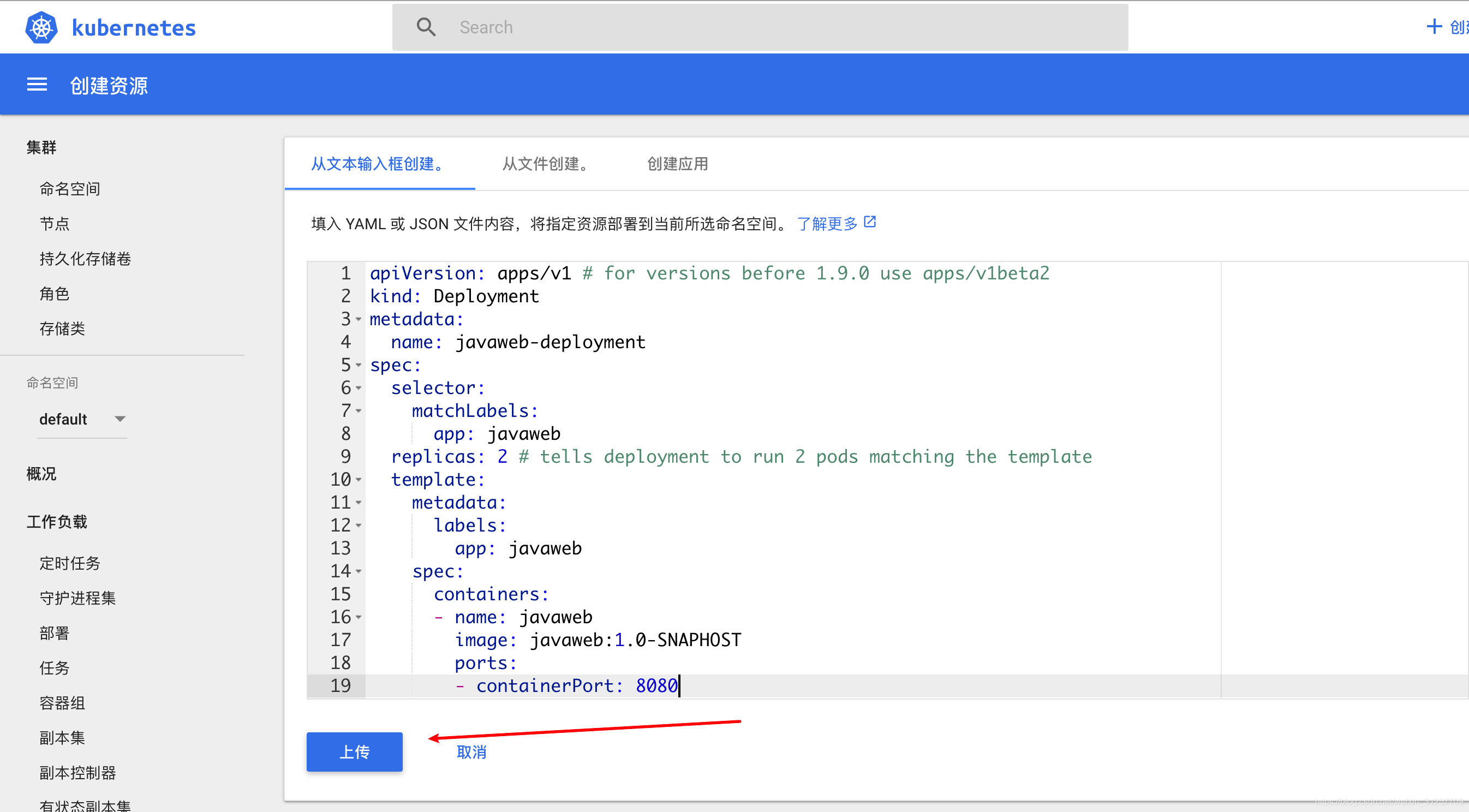Open 部署 deployments in the sidebar
Viewport: 1469px width, 812px height.
[x=55, y=633]
